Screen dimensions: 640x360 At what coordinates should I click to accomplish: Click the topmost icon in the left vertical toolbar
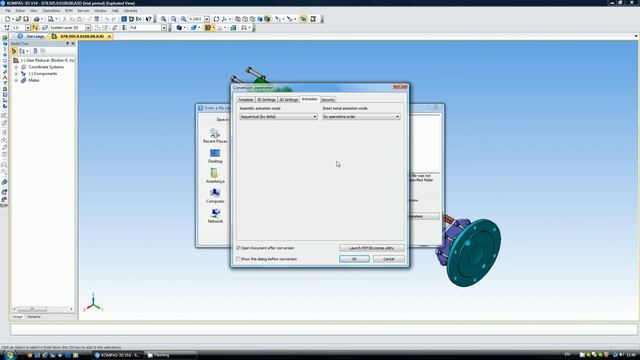pos(4,38)
